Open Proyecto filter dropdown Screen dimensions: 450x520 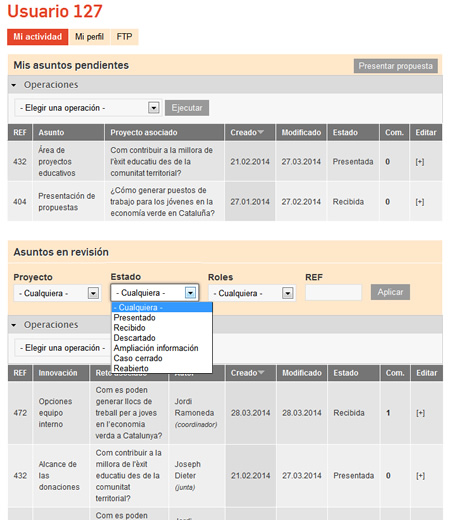click(x=57, y=293)
